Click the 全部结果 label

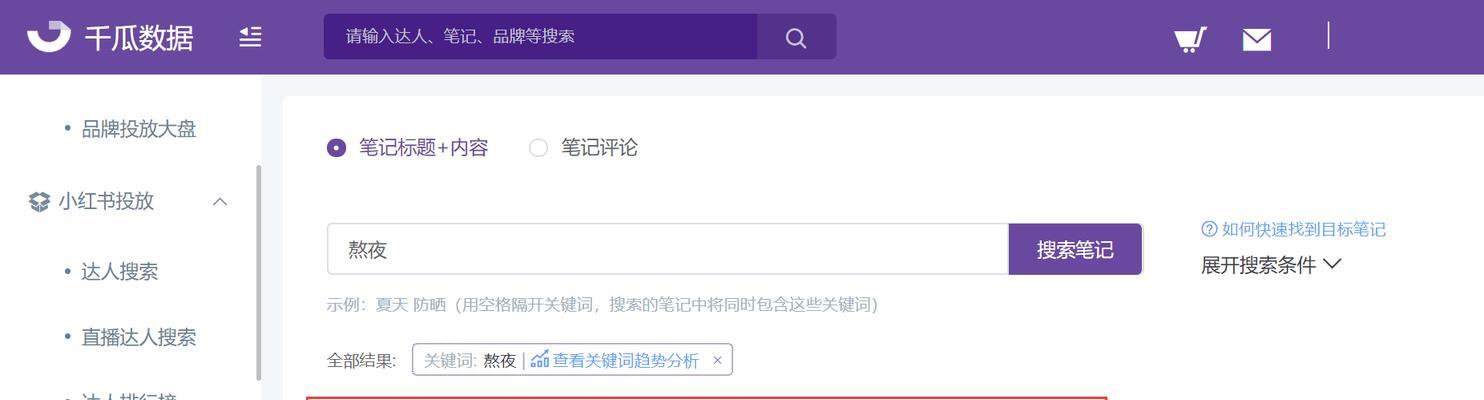tap(362, 361)
